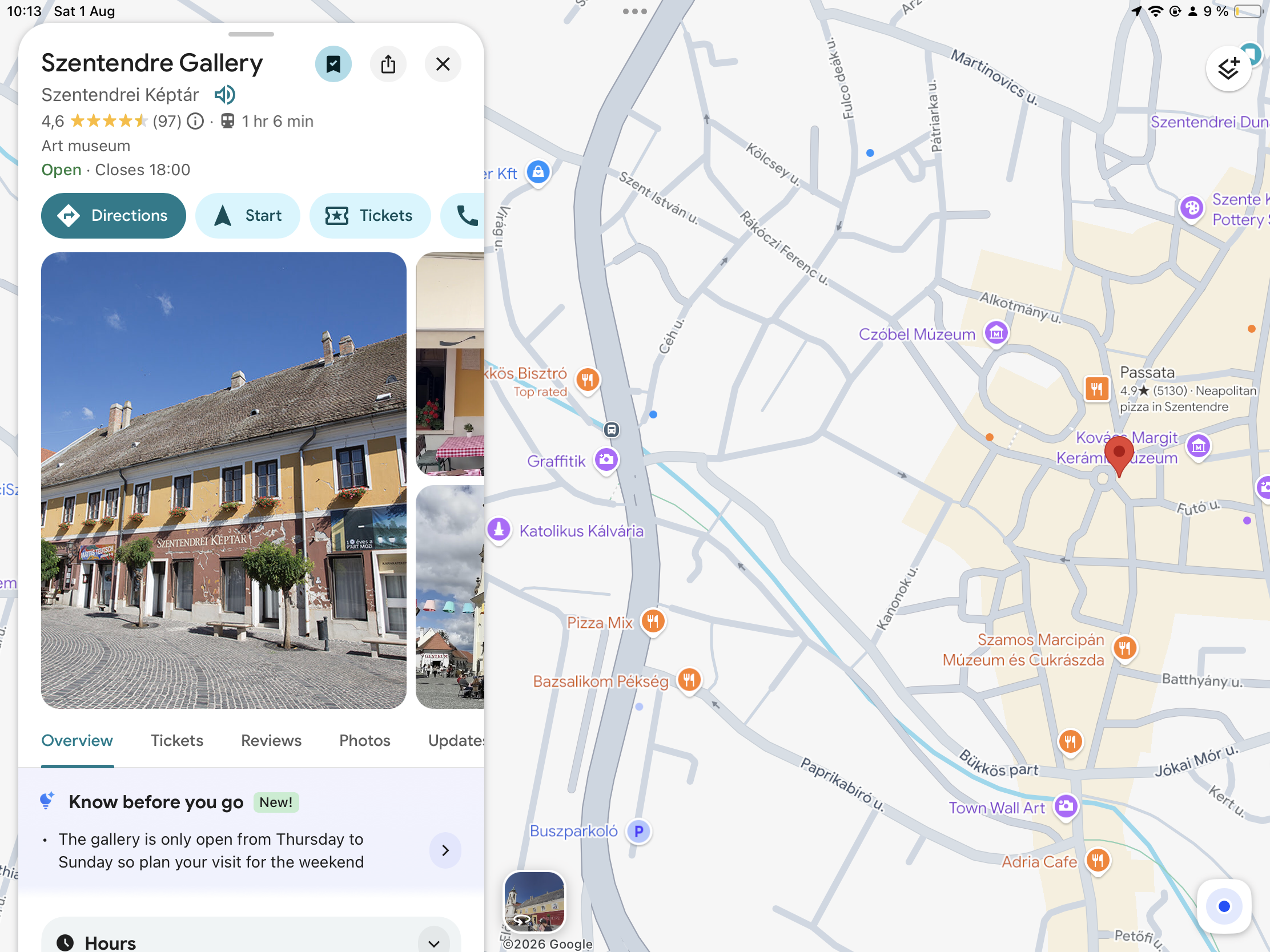Open the town square photo with lampshades
Image resolution: width=1270 pixels, height=952 pixels.
point(450,597)
